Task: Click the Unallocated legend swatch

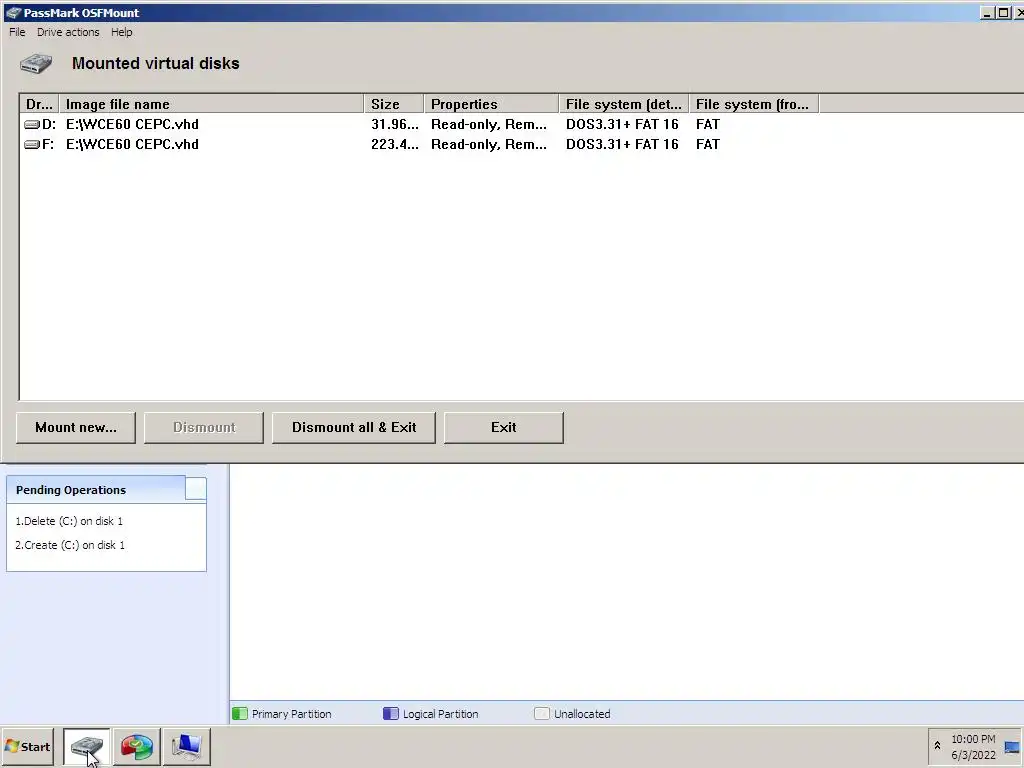Action: click(x=541, y=714)
